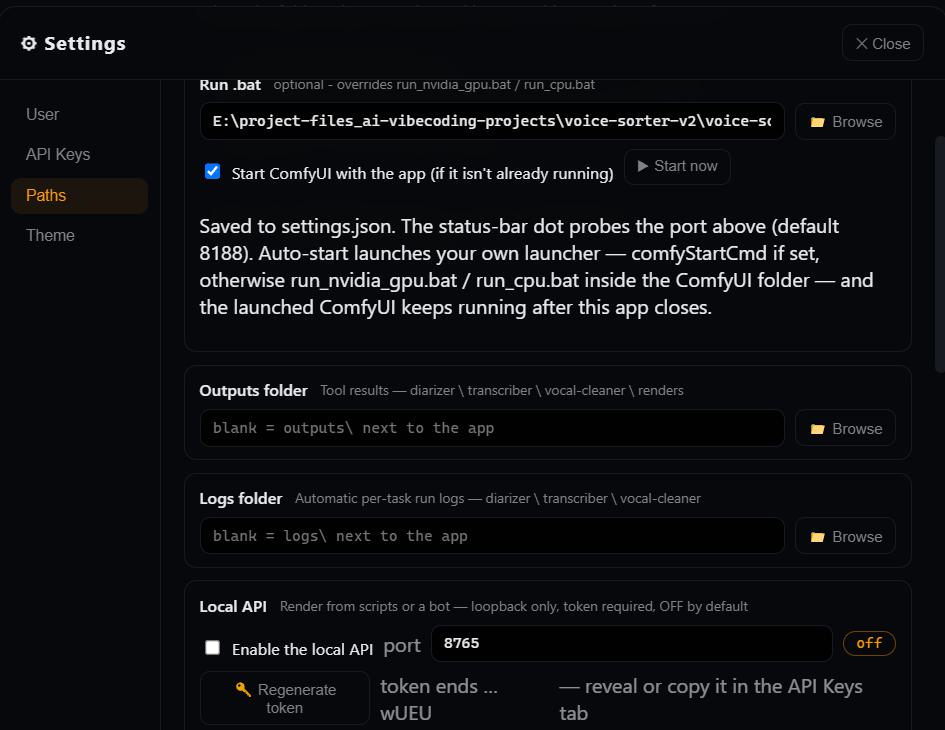Click folder icon on Run .bat Browse
This screenshot has width=945, height=730.
[x=817, y=122]
